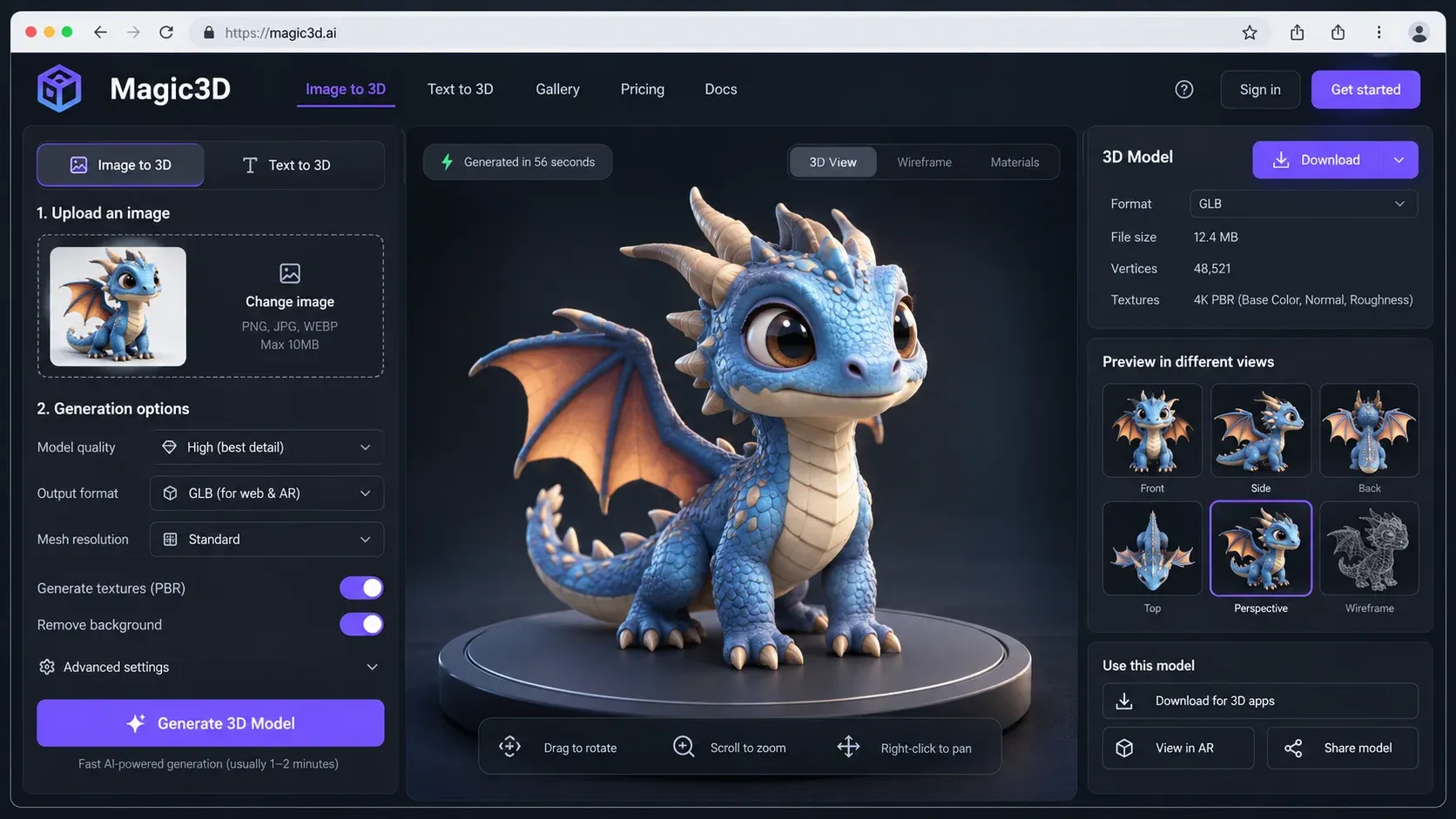
Task: Select the Side view thumbnail
Action: pos(1260,430)
